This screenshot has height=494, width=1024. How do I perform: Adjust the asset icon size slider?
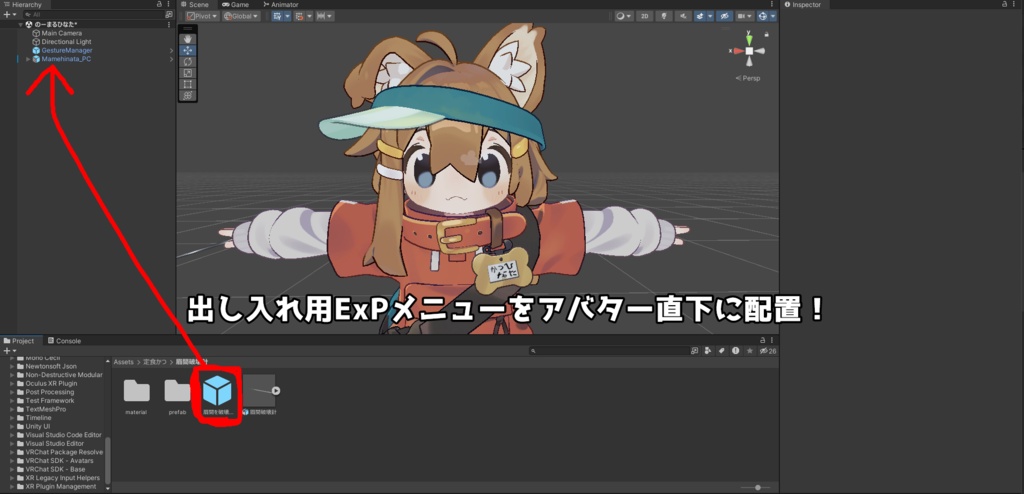click(x=756, y=487)
